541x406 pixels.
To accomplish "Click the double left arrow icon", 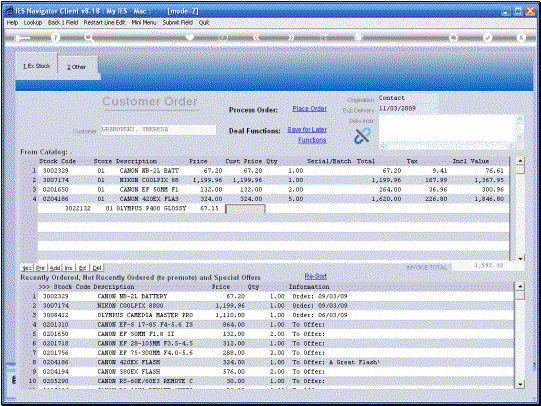I will pos(256,38).
